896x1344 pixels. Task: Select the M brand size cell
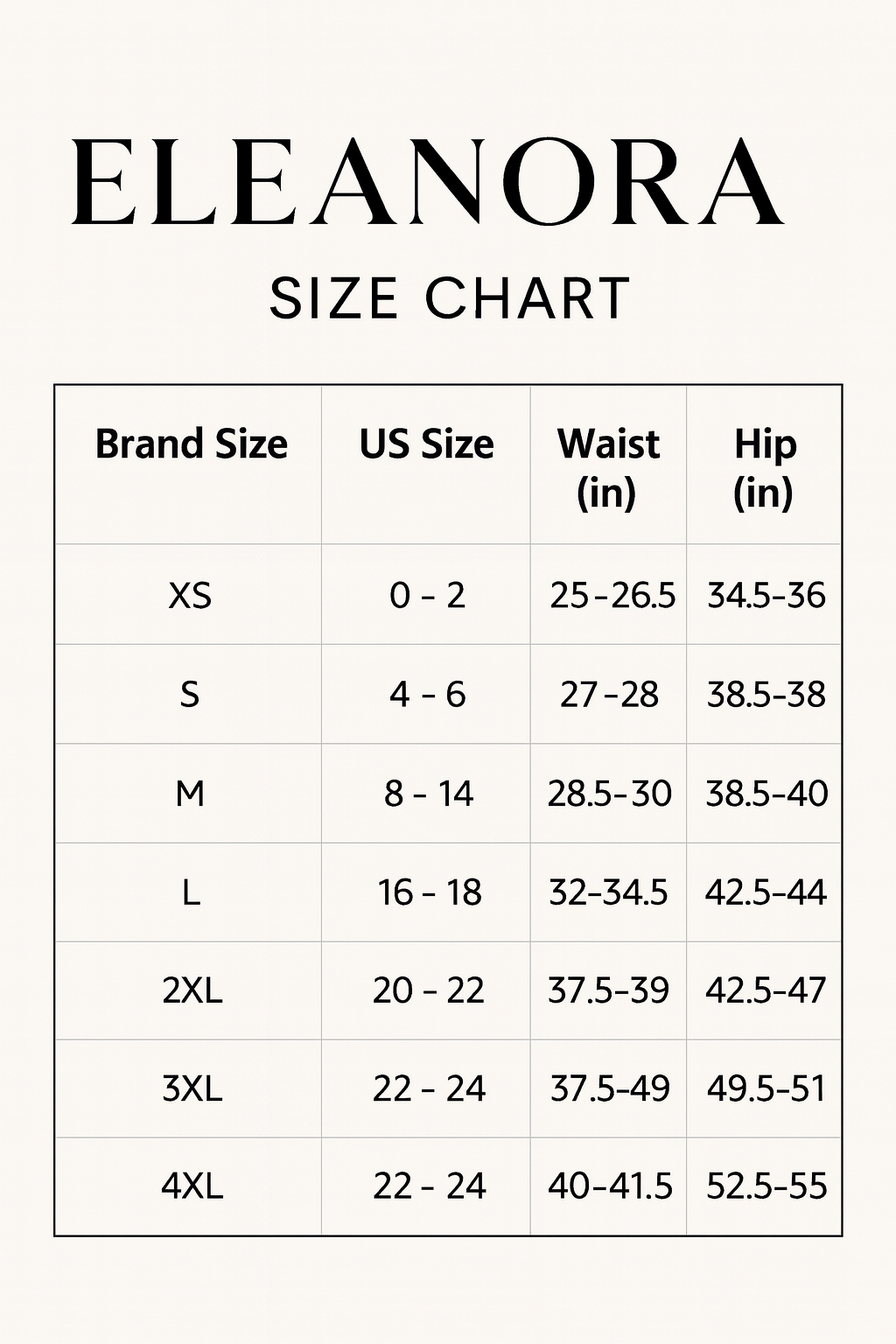190,794
